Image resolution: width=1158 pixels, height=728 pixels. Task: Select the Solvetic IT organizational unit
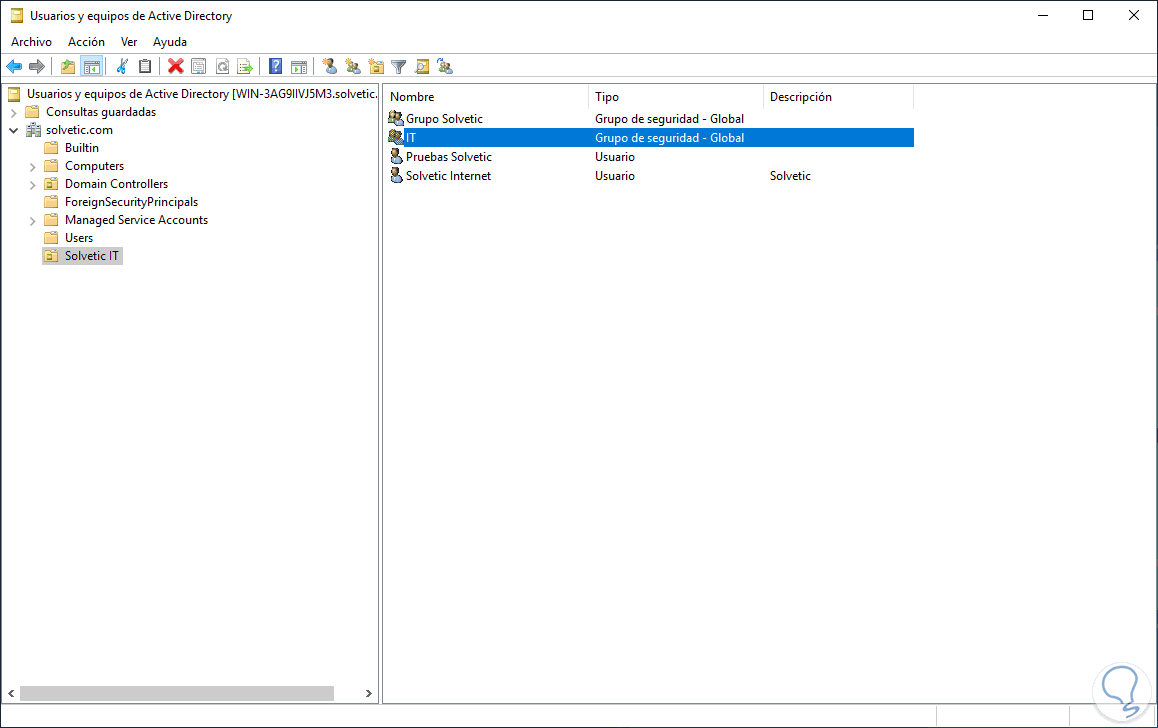[92, 255]
